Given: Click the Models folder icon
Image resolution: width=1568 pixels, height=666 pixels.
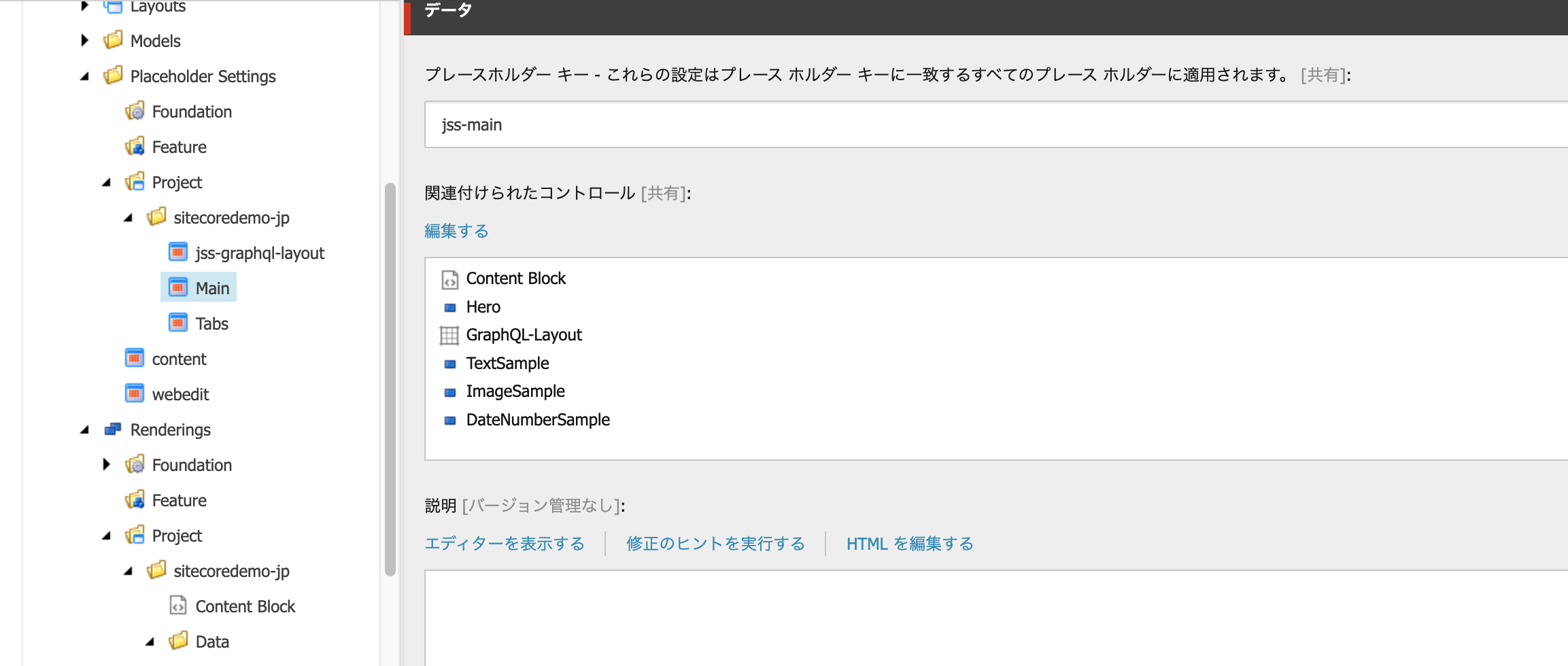Looking at the screenshot, I should point(113,40).
